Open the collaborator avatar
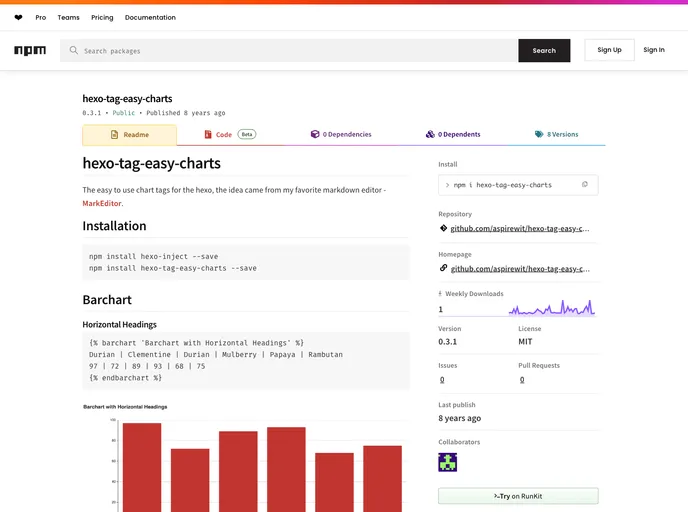Viewport: 688px width, 512px height. pyautogui.click(x=448, y=462)
